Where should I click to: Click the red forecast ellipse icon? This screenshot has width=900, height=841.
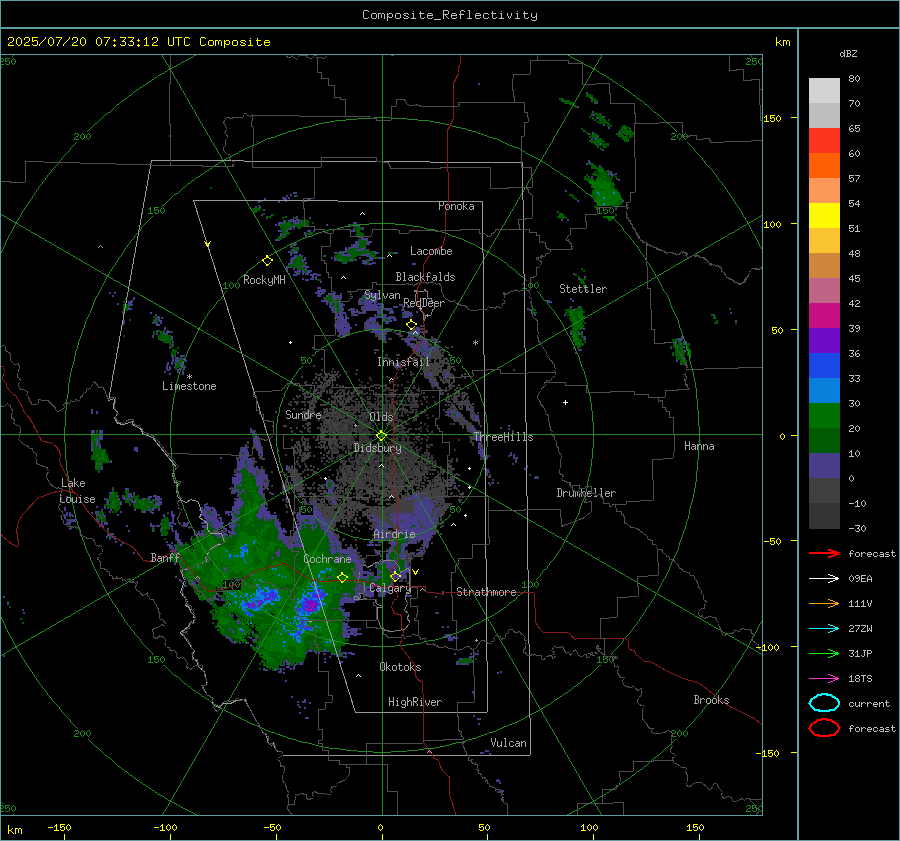click(x=824, y=728)
